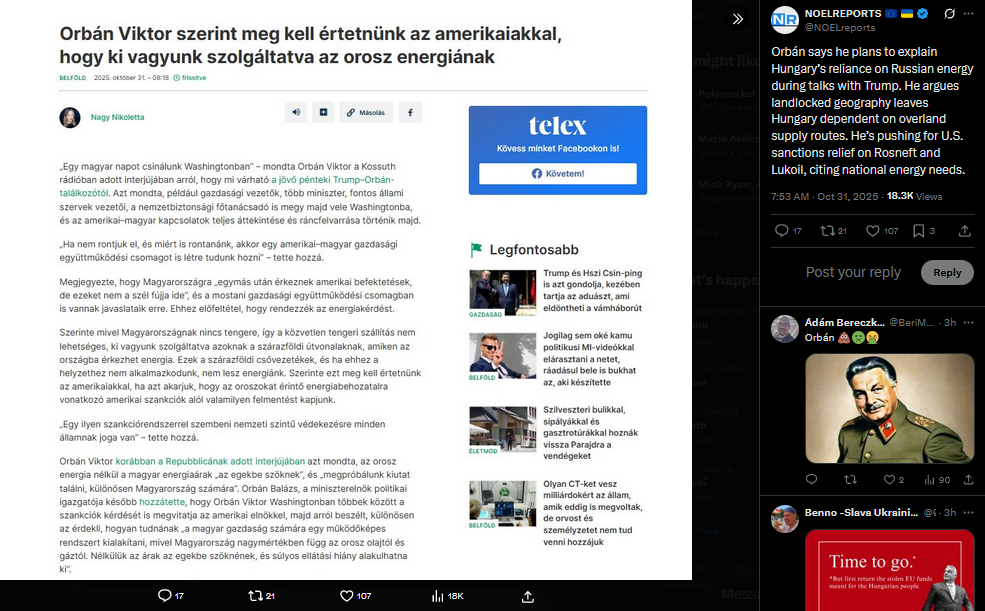Image resolution: width=985 pixels, height=611 pixels.
Task: Open the red 'Time to go.' image
Action: pos(890,570)
